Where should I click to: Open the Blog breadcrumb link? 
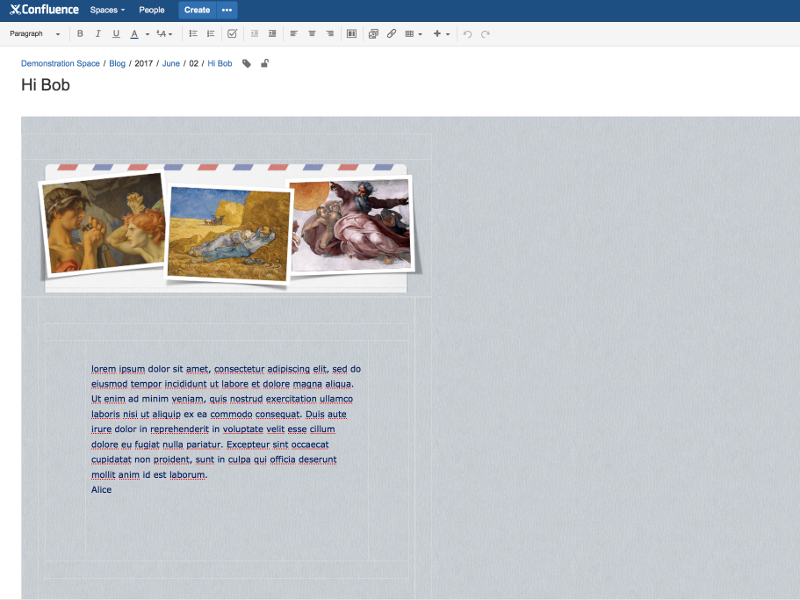pyautogui.click(x=117, y=63)
